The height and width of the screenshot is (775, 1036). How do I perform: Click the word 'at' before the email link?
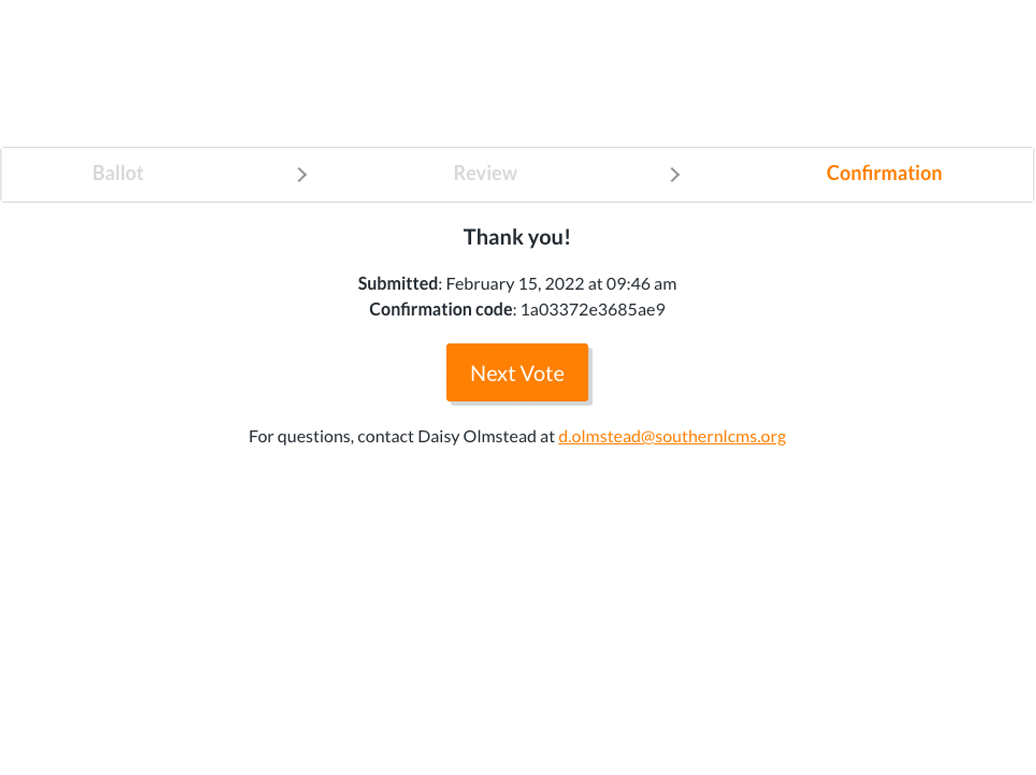(x=547, y=436)
